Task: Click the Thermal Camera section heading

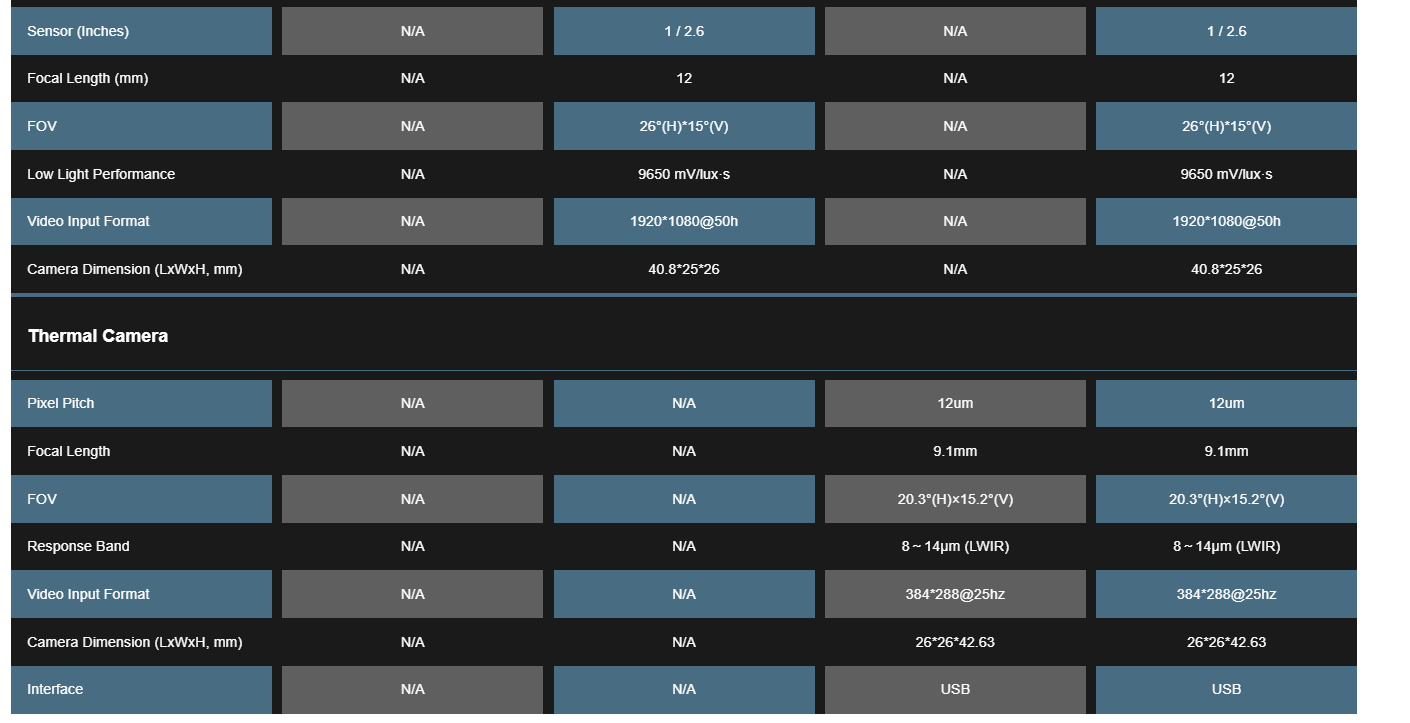Action: 98,336
